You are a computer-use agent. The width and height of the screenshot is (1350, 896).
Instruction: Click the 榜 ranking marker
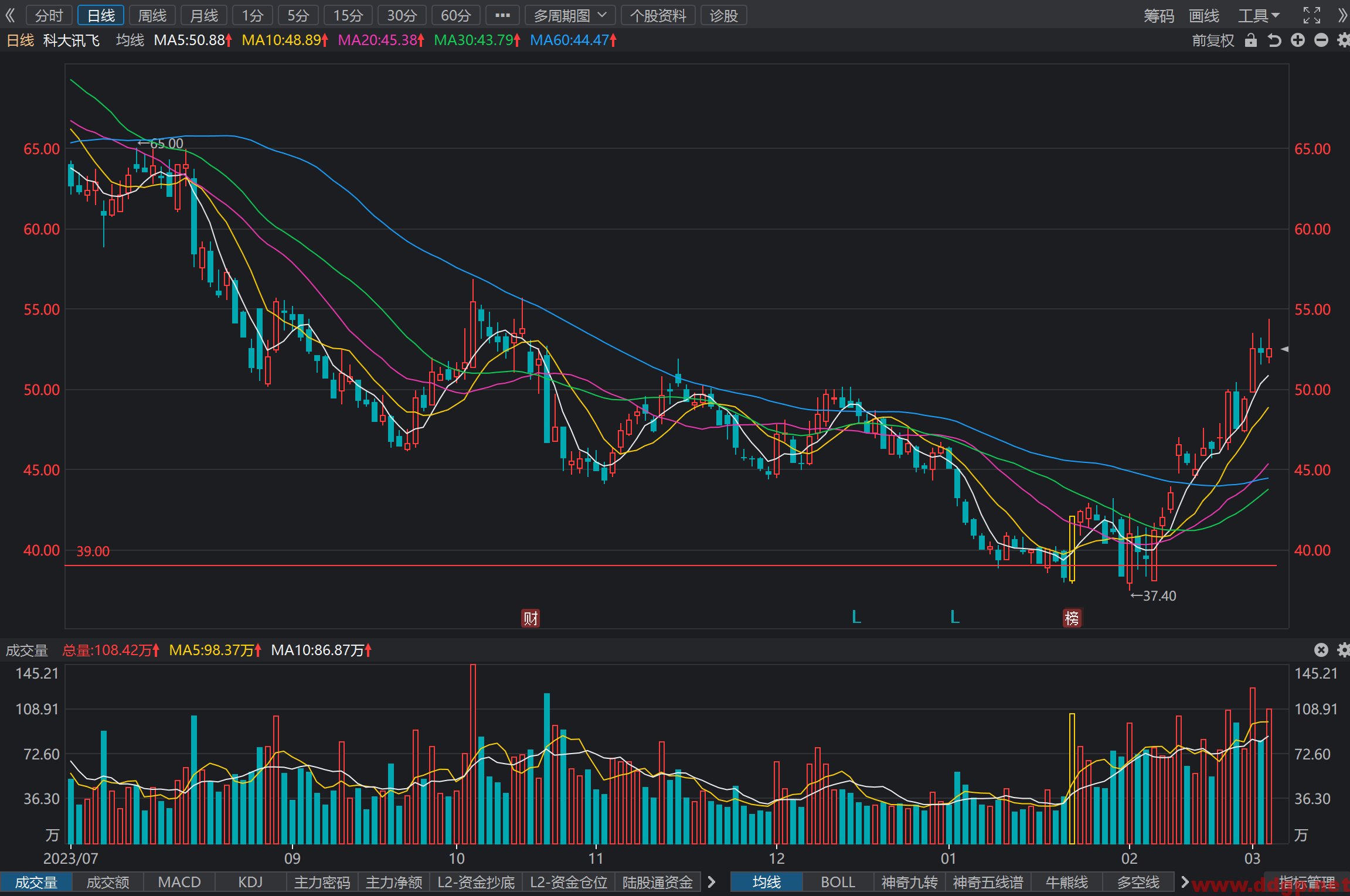pos(1072,618)
